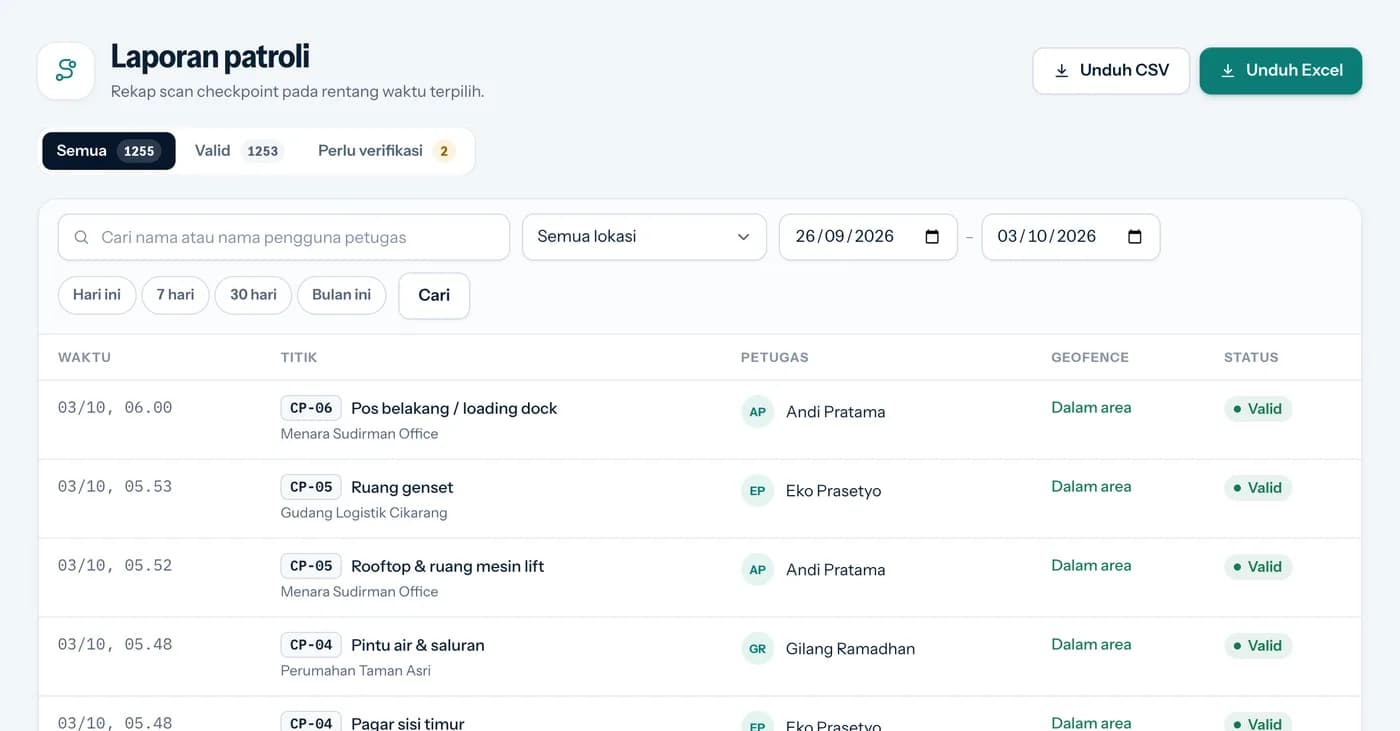This screenshot has height=731, width=1400.
Task: Click the Gilang Ramadhan officer name
Action: tap(850, 649)
